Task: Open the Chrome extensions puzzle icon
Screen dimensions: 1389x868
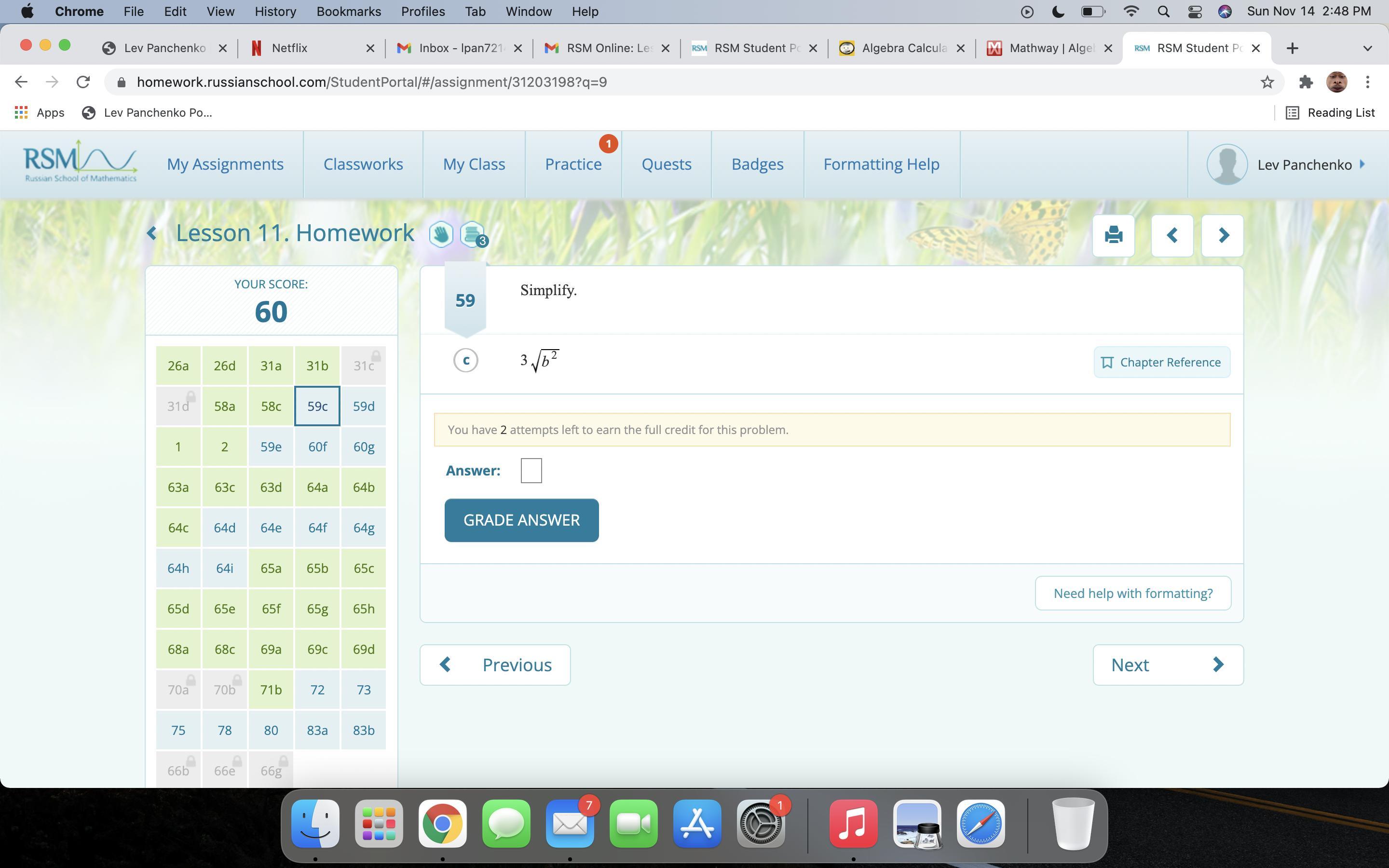Action: tap(1305, 82)
